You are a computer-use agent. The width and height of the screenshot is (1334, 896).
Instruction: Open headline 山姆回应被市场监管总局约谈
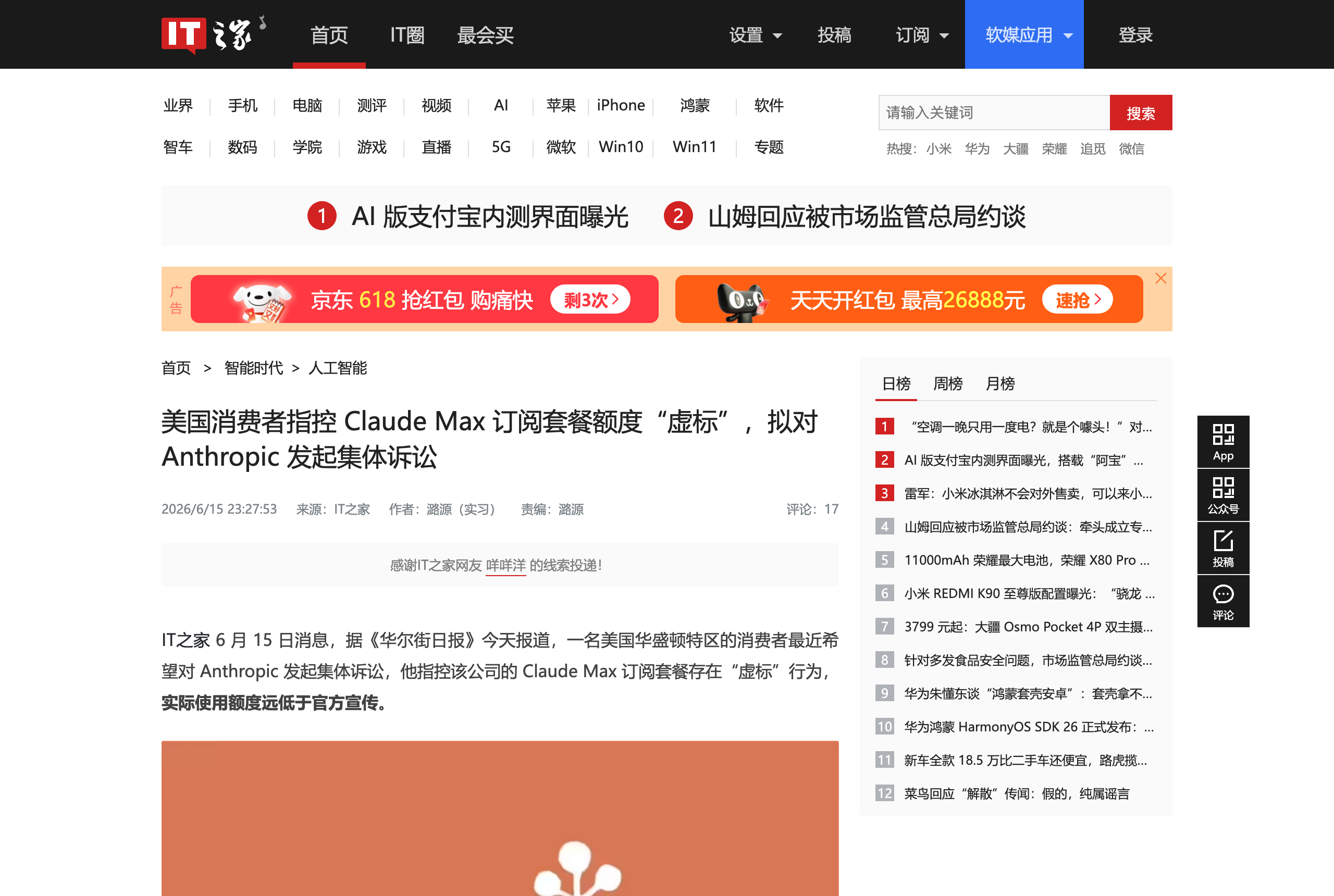point(867,217)
